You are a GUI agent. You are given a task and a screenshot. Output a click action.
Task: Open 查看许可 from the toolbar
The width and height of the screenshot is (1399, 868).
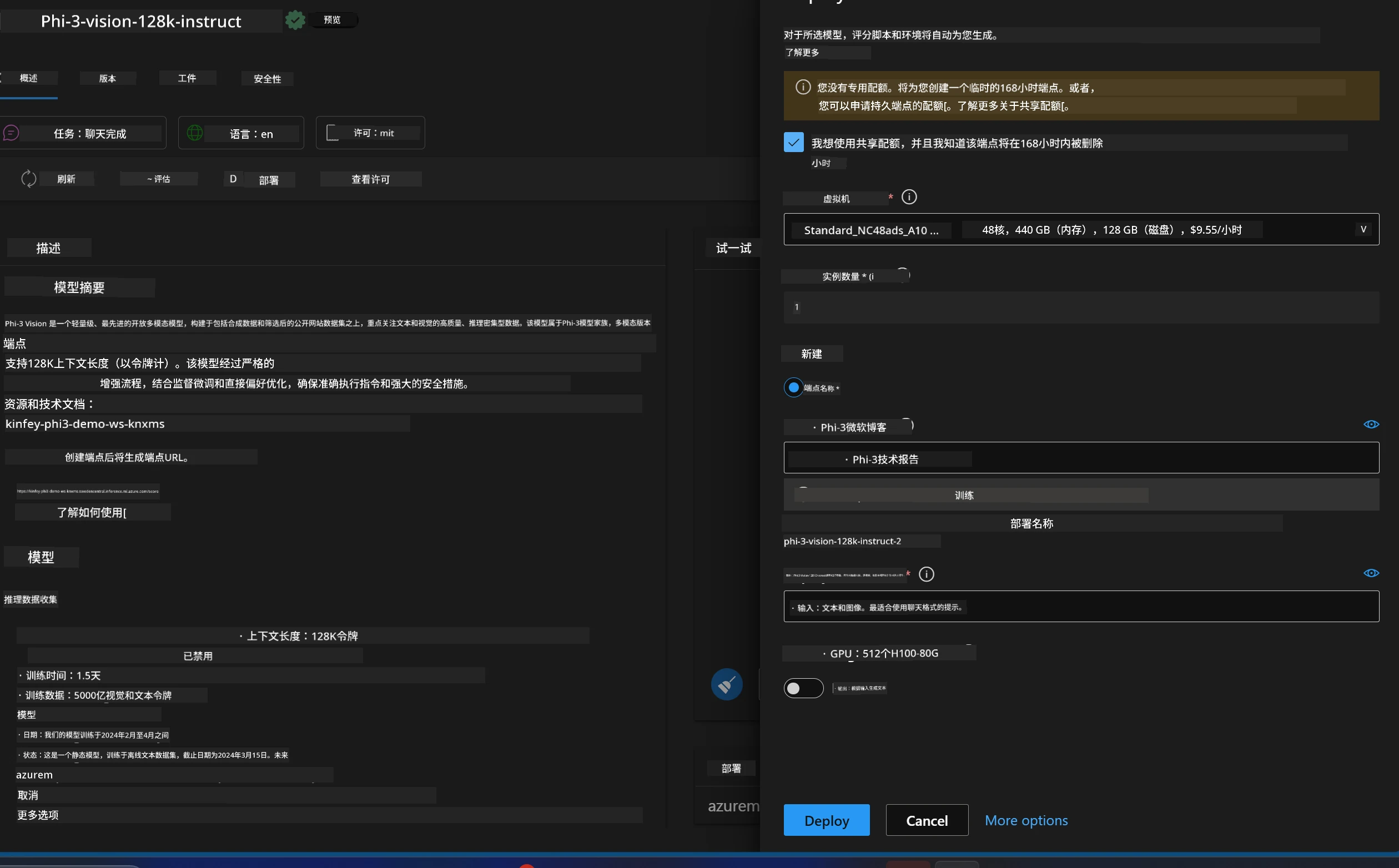click(371, 179)
